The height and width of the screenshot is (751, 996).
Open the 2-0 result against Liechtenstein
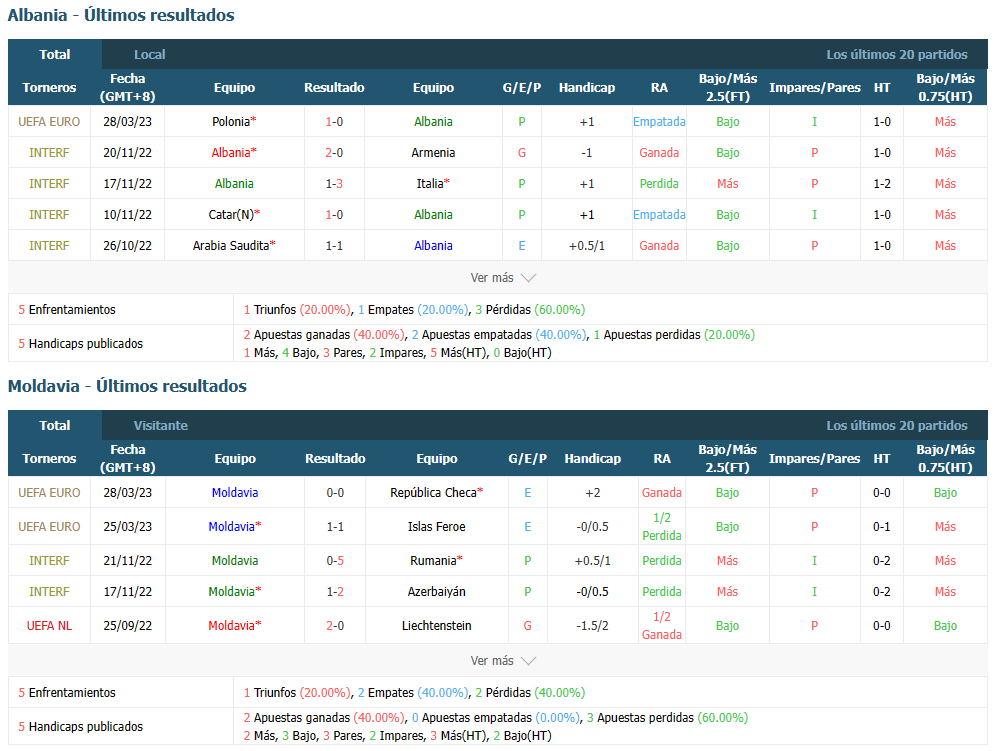[x=335, y=626]
